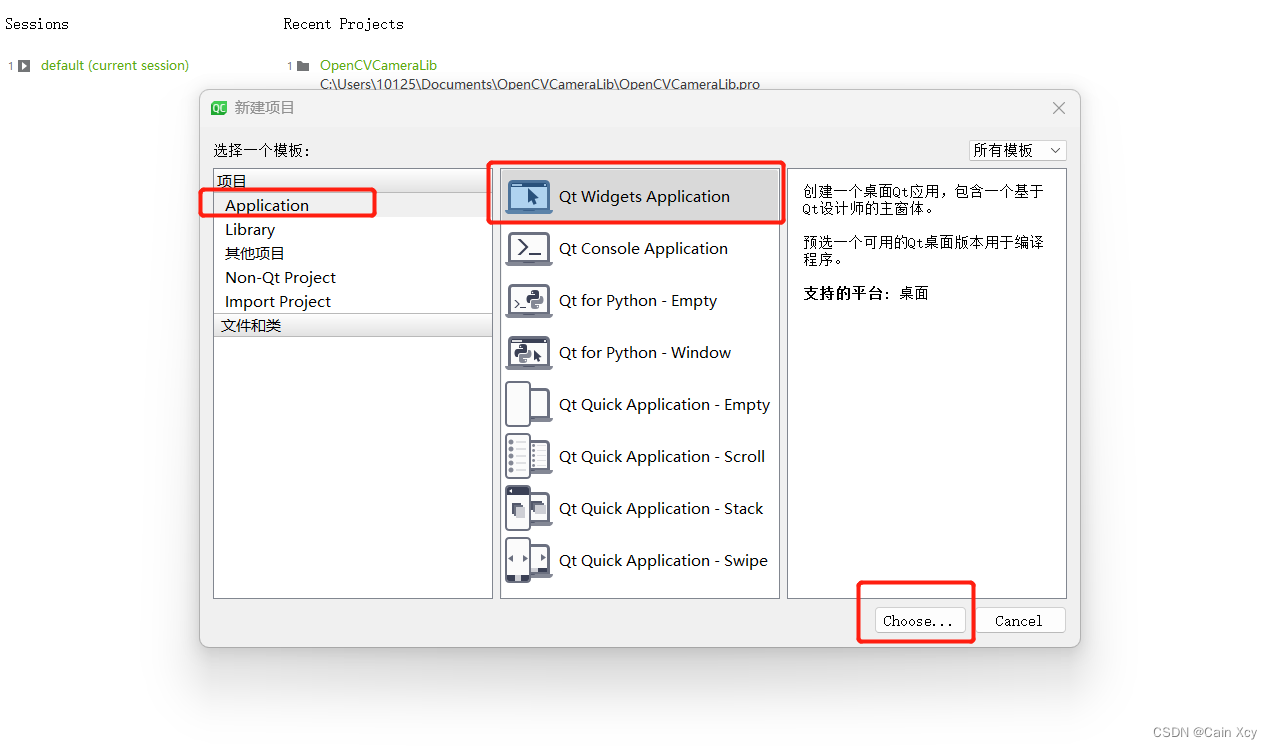This screenshot has width=1272, height=749.
Task: Open the 所有模板 template filter dropdown
Action: (x=1018, y=150)
